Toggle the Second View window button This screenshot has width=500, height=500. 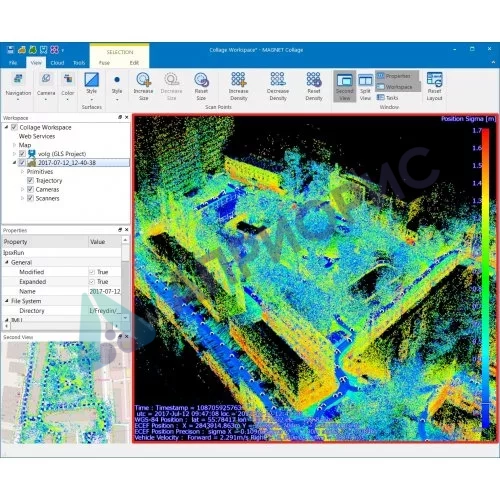tap(345, 87)
